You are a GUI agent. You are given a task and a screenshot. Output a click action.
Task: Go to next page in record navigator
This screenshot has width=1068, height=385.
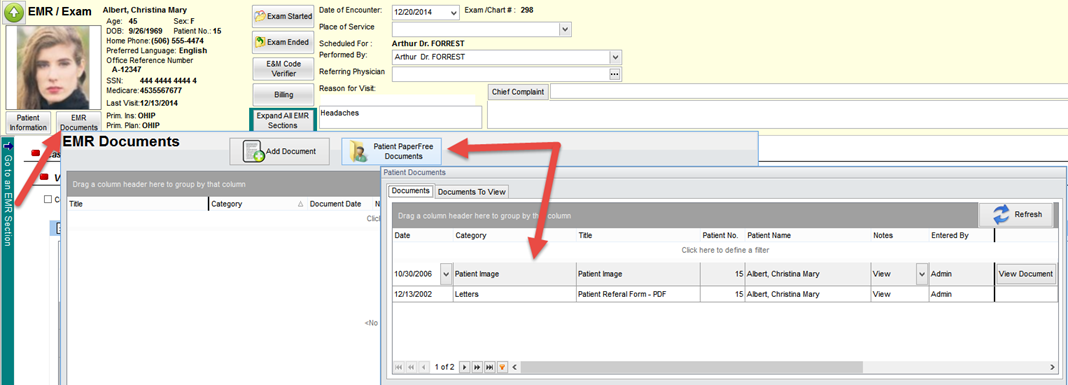point(477,367)
